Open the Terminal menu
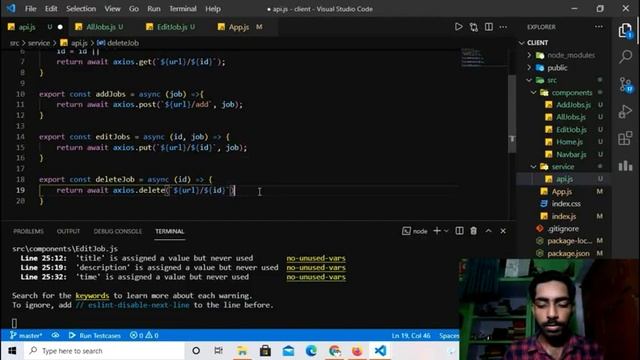Image resolution: width=640 pixels, height=360 pixels. click(x=182, y=9)
